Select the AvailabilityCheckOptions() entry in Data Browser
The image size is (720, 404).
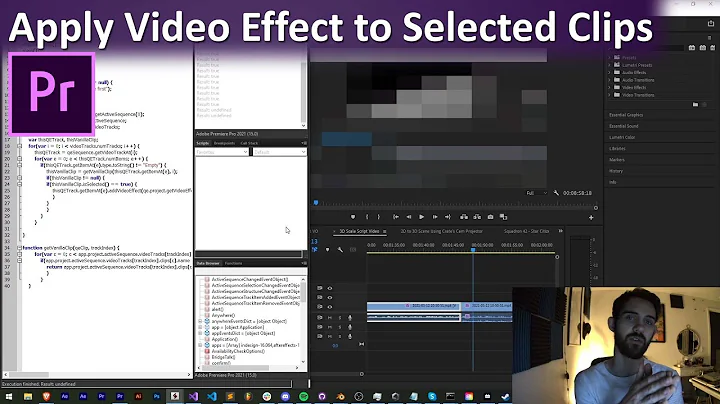tap(238, 351)
